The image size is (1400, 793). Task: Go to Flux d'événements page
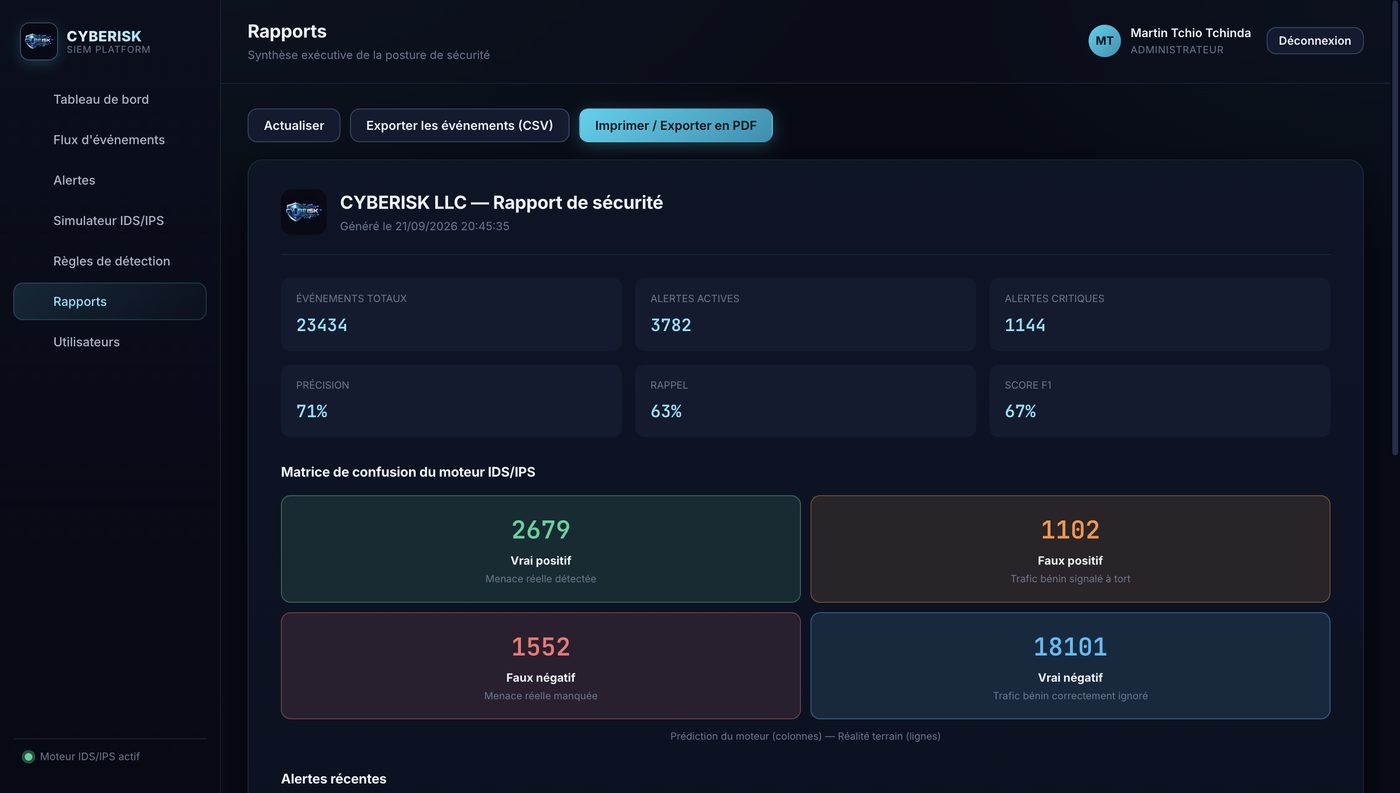tap(110, 140)
